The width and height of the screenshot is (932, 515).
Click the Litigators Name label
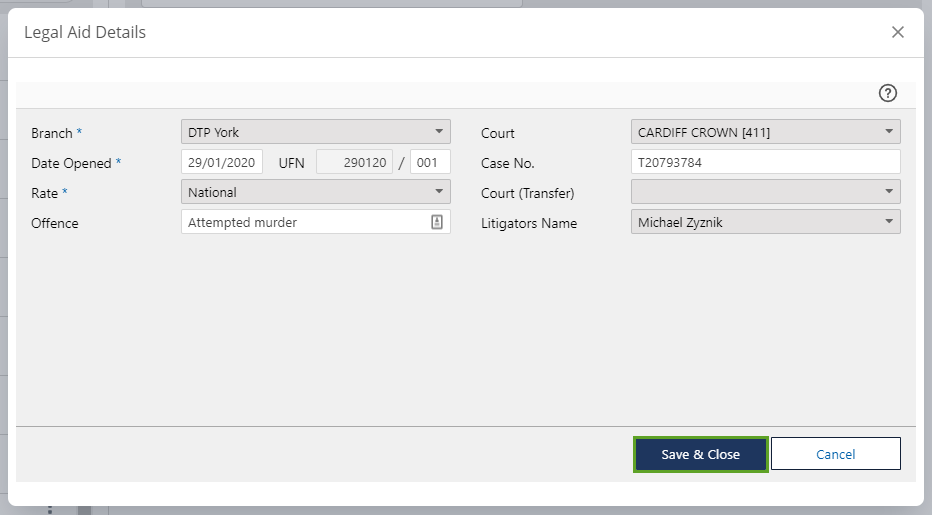click(x=529, y=223)
